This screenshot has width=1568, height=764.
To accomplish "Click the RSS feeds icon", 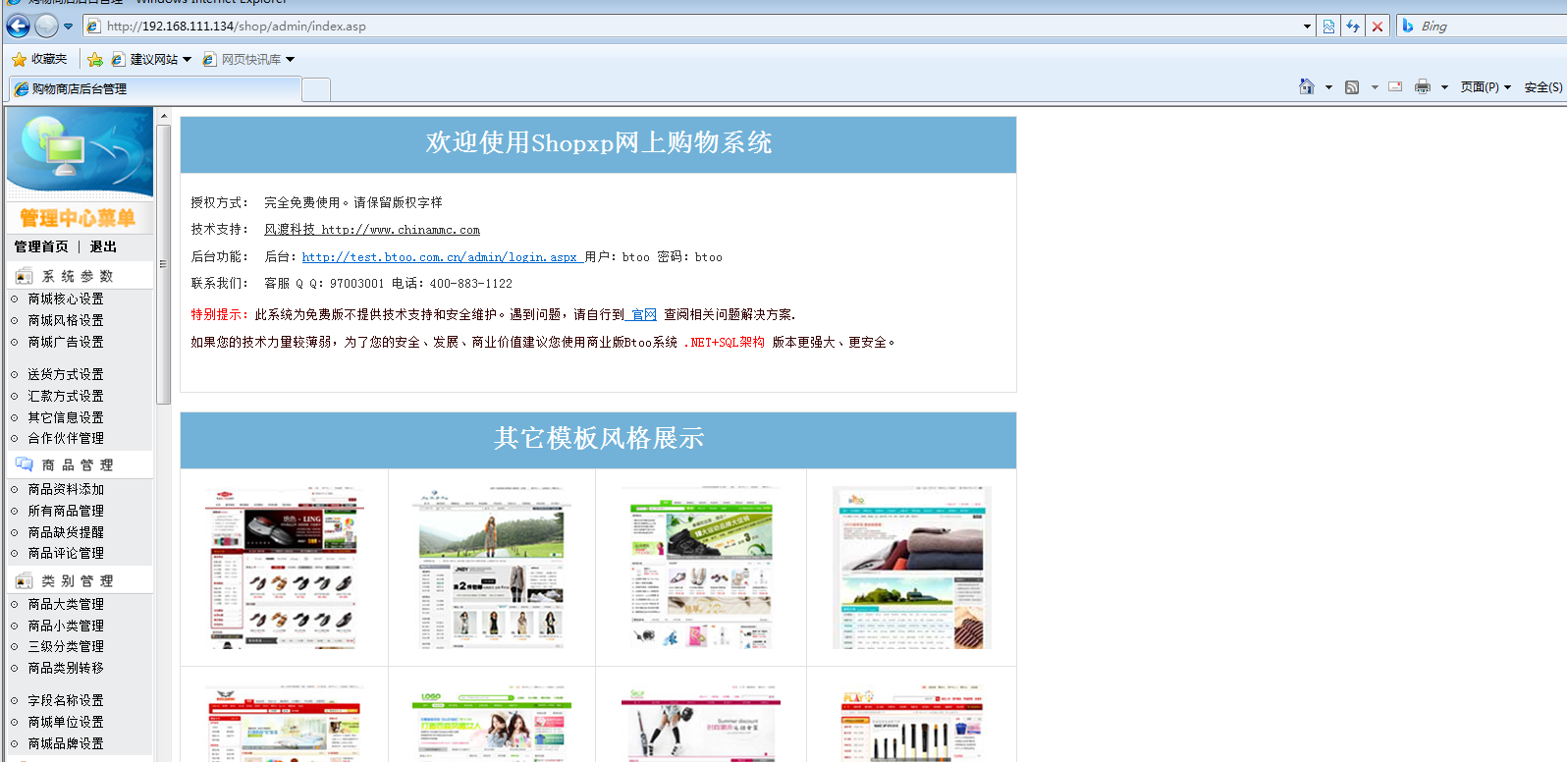I will tap(1352, 87).
